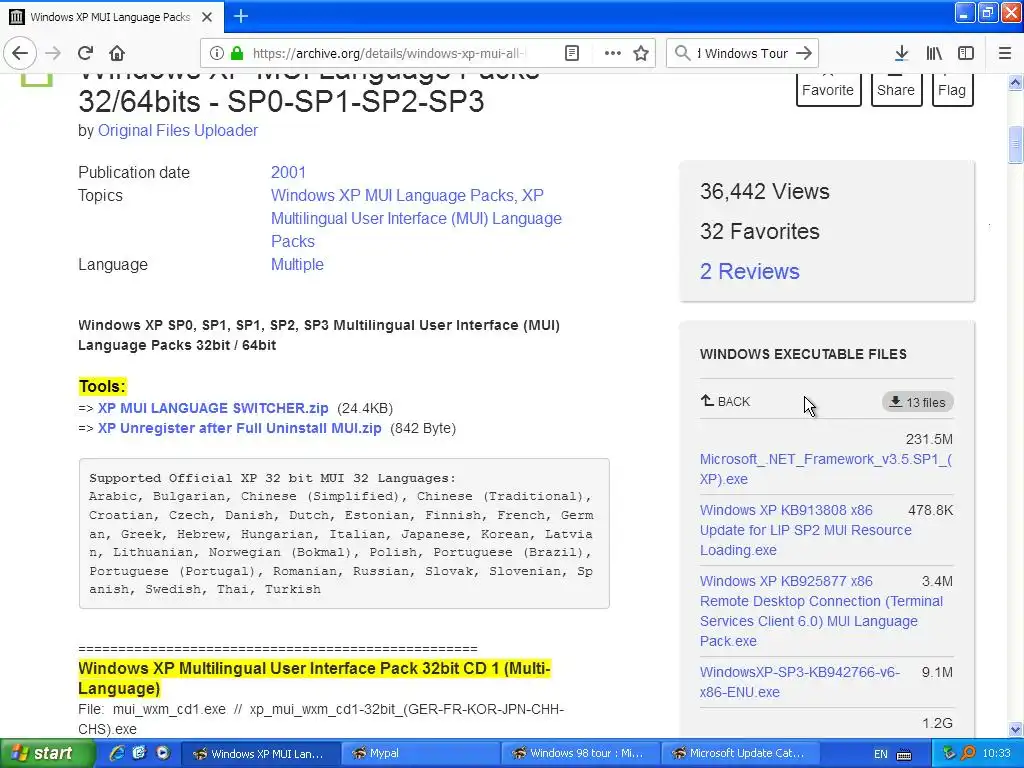Image resolution: width=1024 pixels, height=768 pixels.
Task: Open the 2001 publication date link
Action: (x=288, y=172)
